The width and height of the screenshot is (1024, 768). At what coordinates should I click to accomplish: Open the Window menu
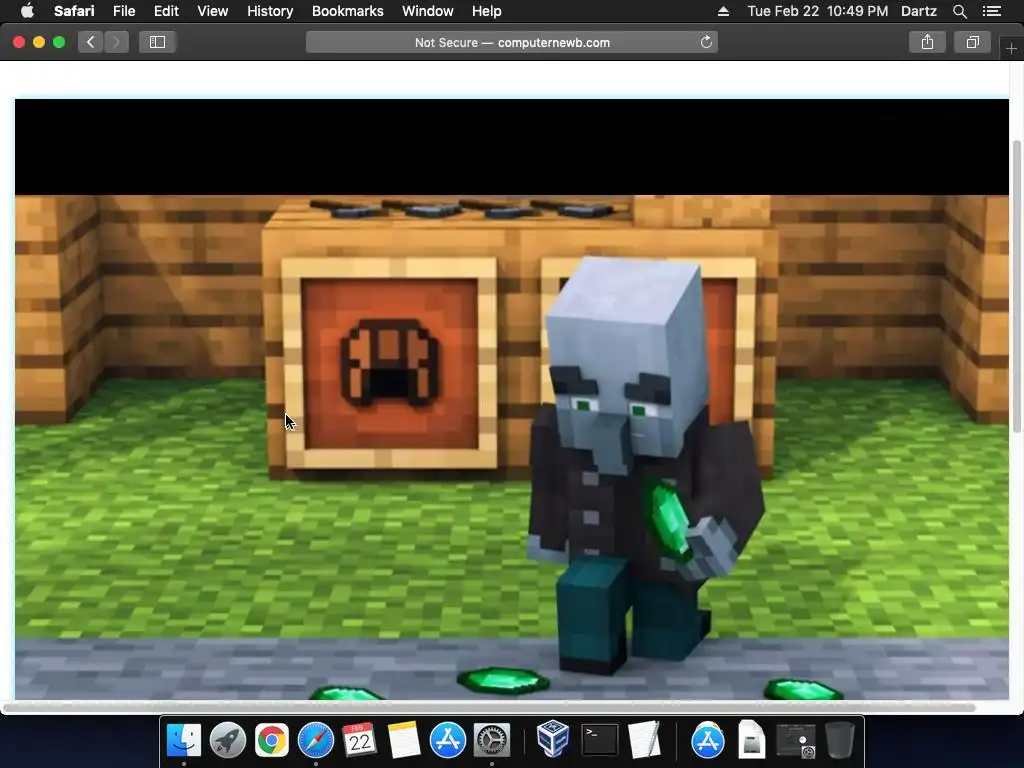(428, 11)
